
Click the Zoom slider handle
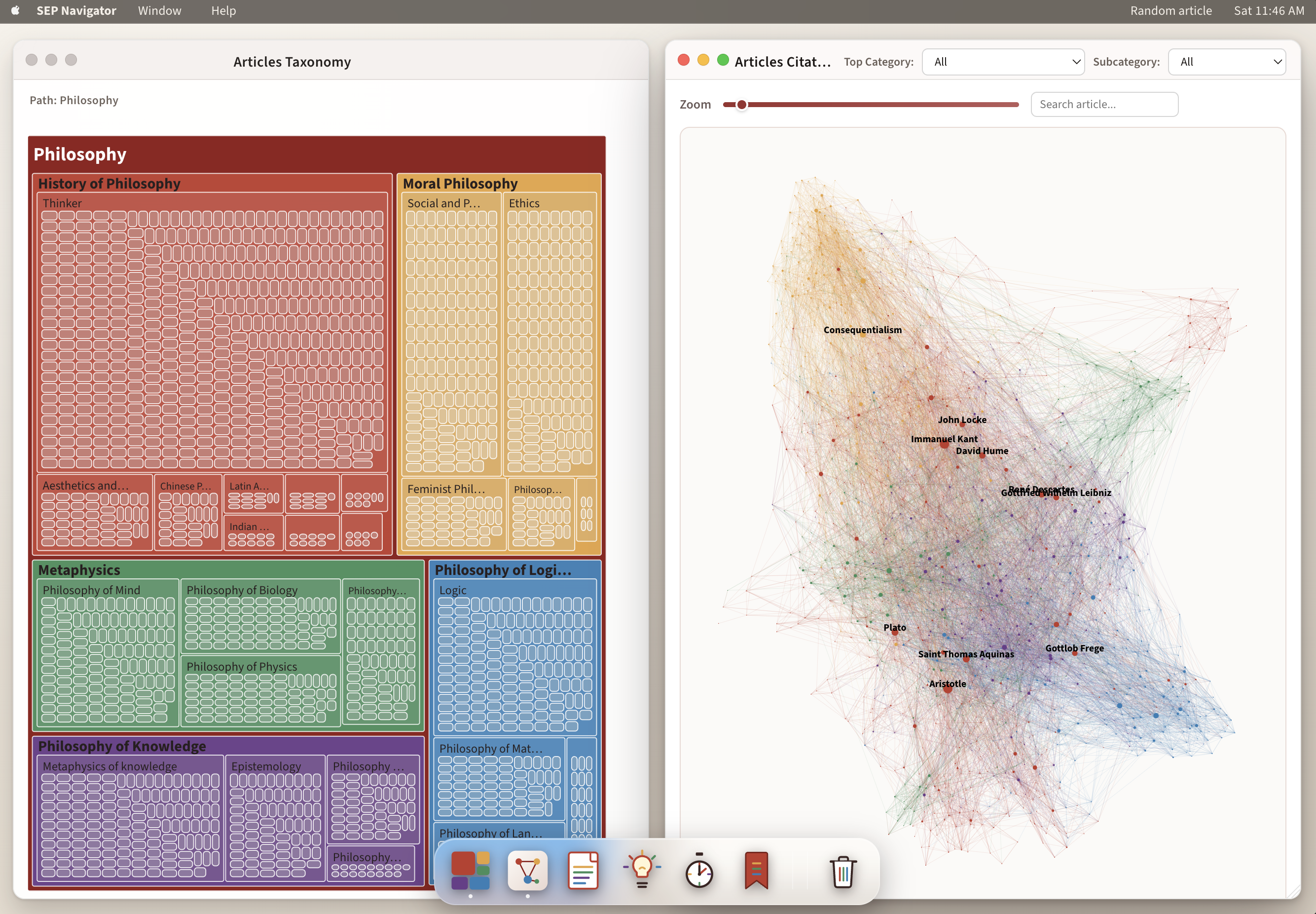click(741, 105)
